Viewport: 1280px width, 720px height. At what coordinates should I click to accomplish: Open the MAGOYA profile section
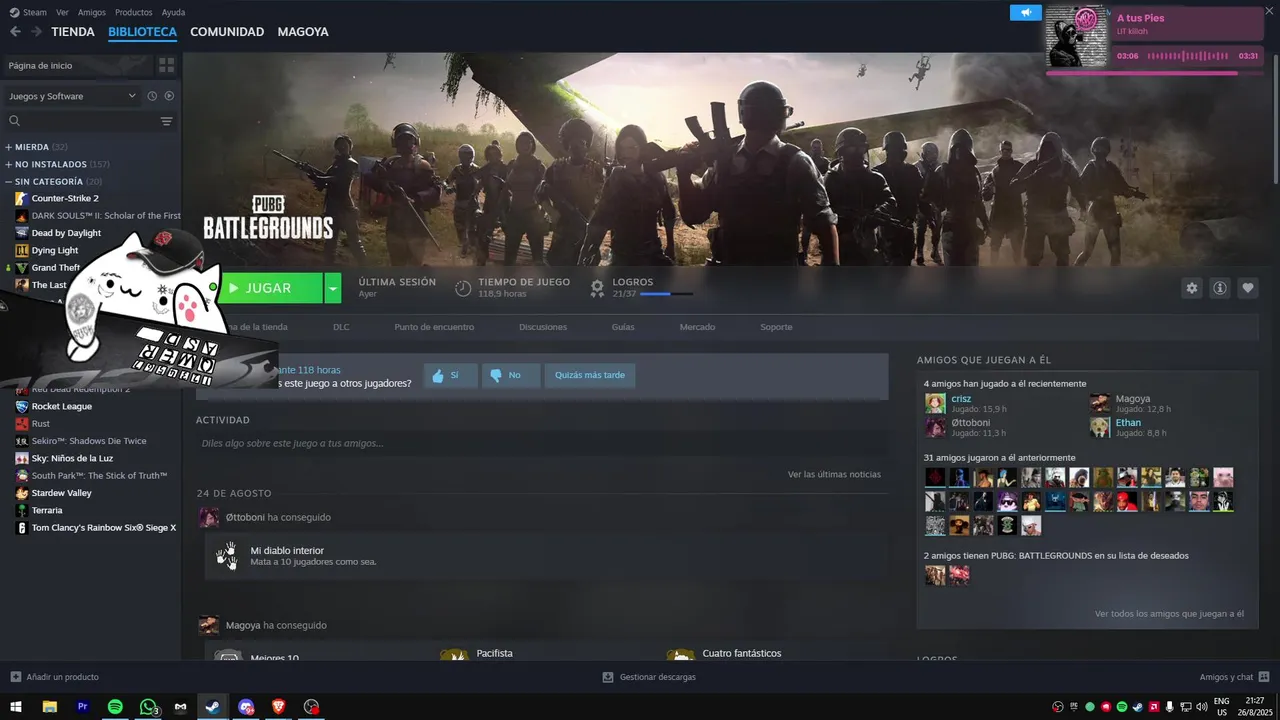[x=303, y=32]
